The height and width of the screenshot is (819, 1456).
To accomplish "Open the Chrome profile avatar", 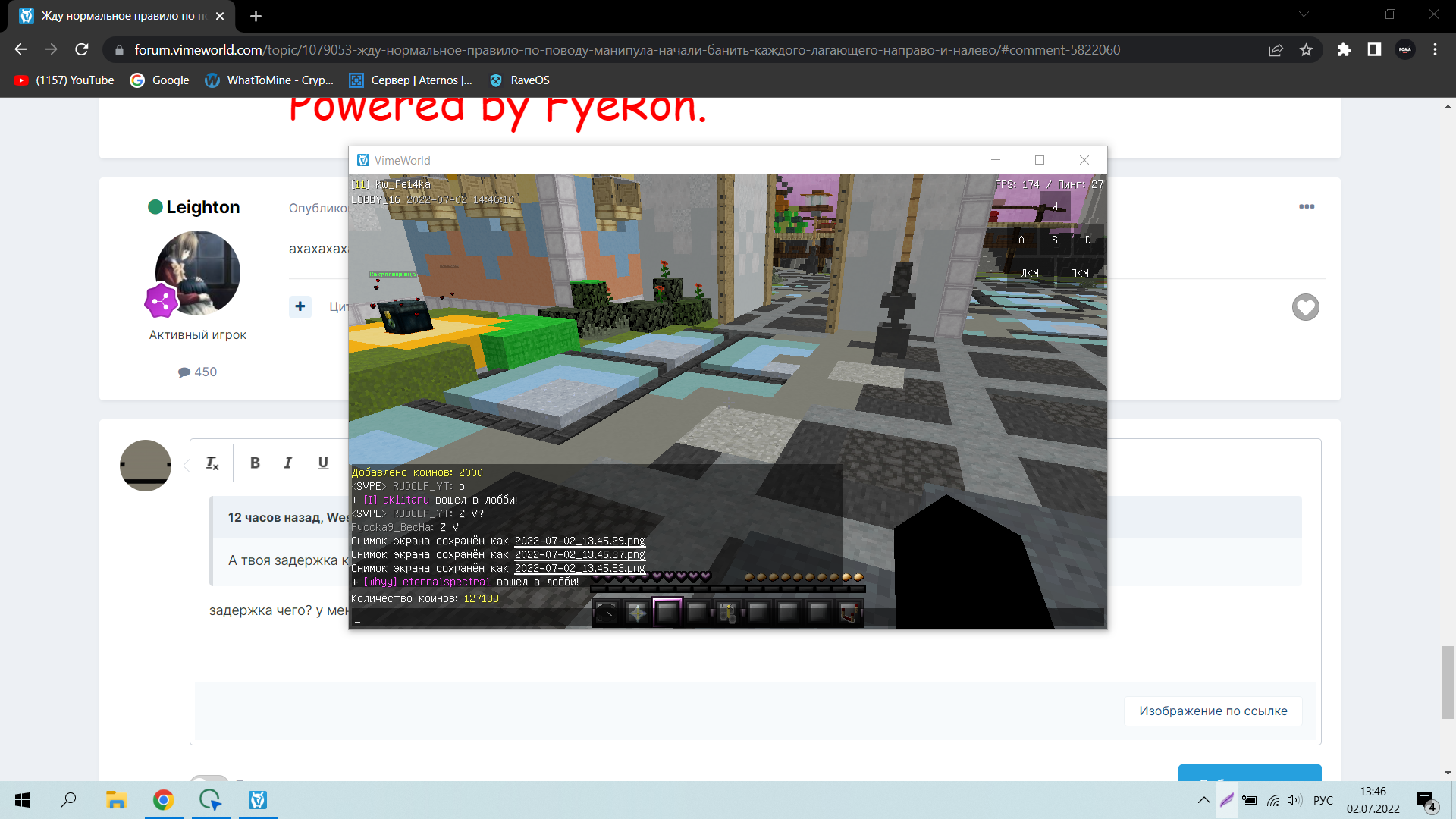I will (x=1405, y=49).
